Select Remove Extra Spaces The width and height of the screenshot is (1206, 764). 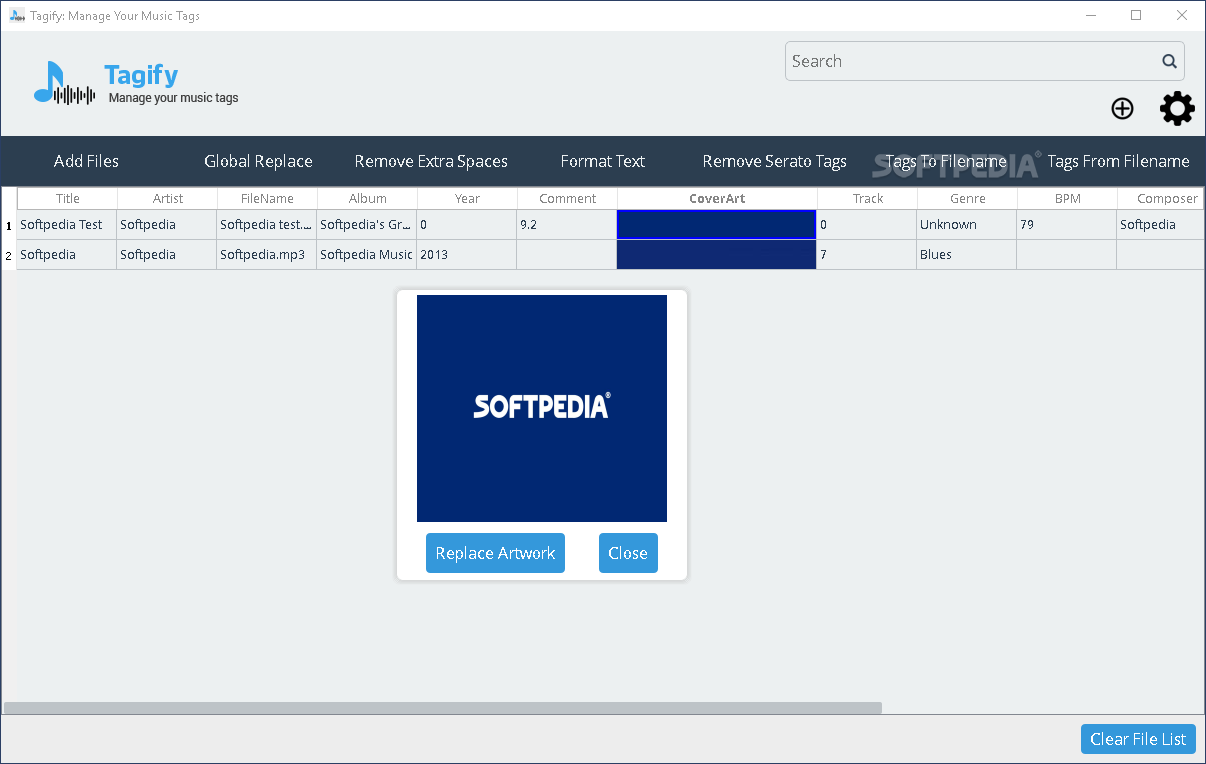(x=431, y=161)
